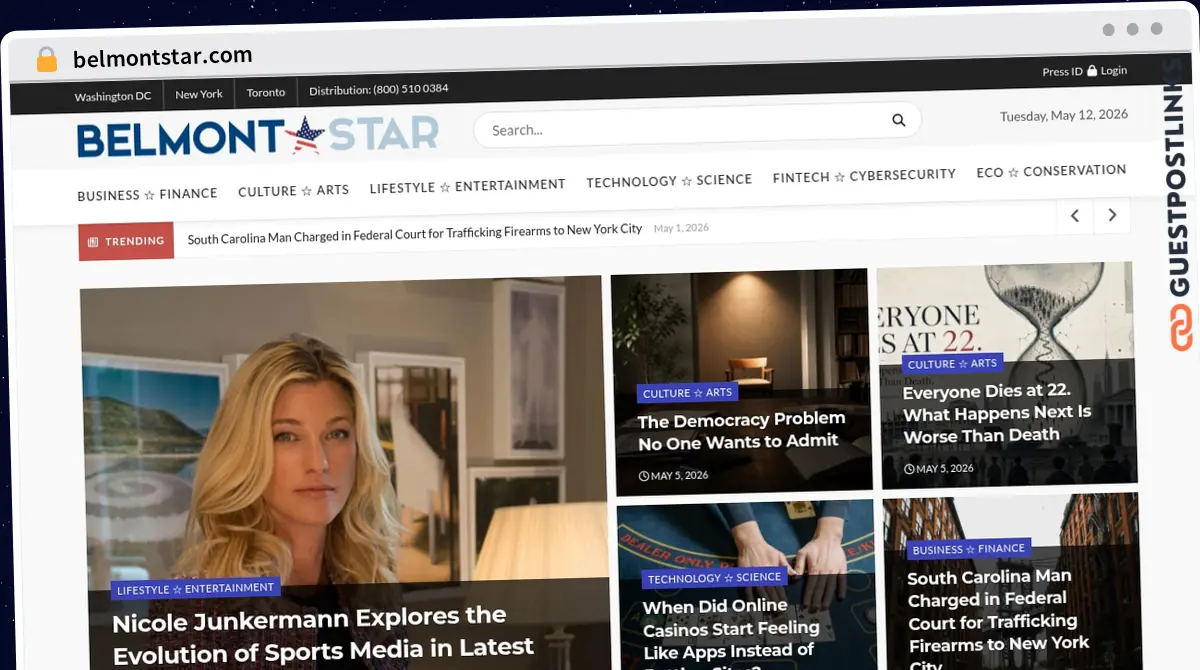Select the Toronto edition link
The image size is (1200, 670).
click(x=266, y=92)
